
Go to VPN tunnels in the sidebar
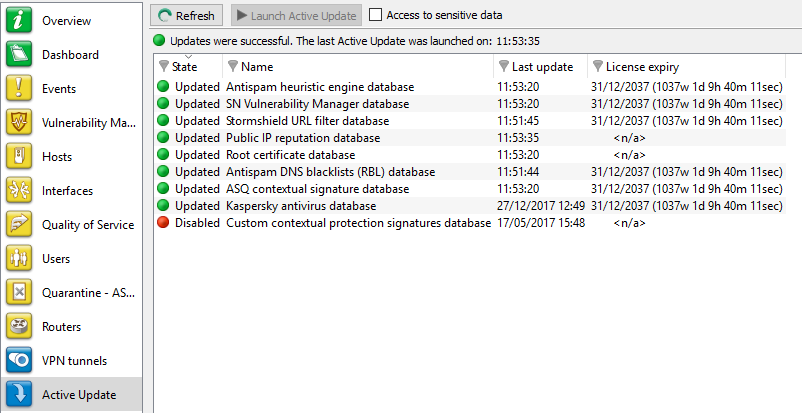74,360
